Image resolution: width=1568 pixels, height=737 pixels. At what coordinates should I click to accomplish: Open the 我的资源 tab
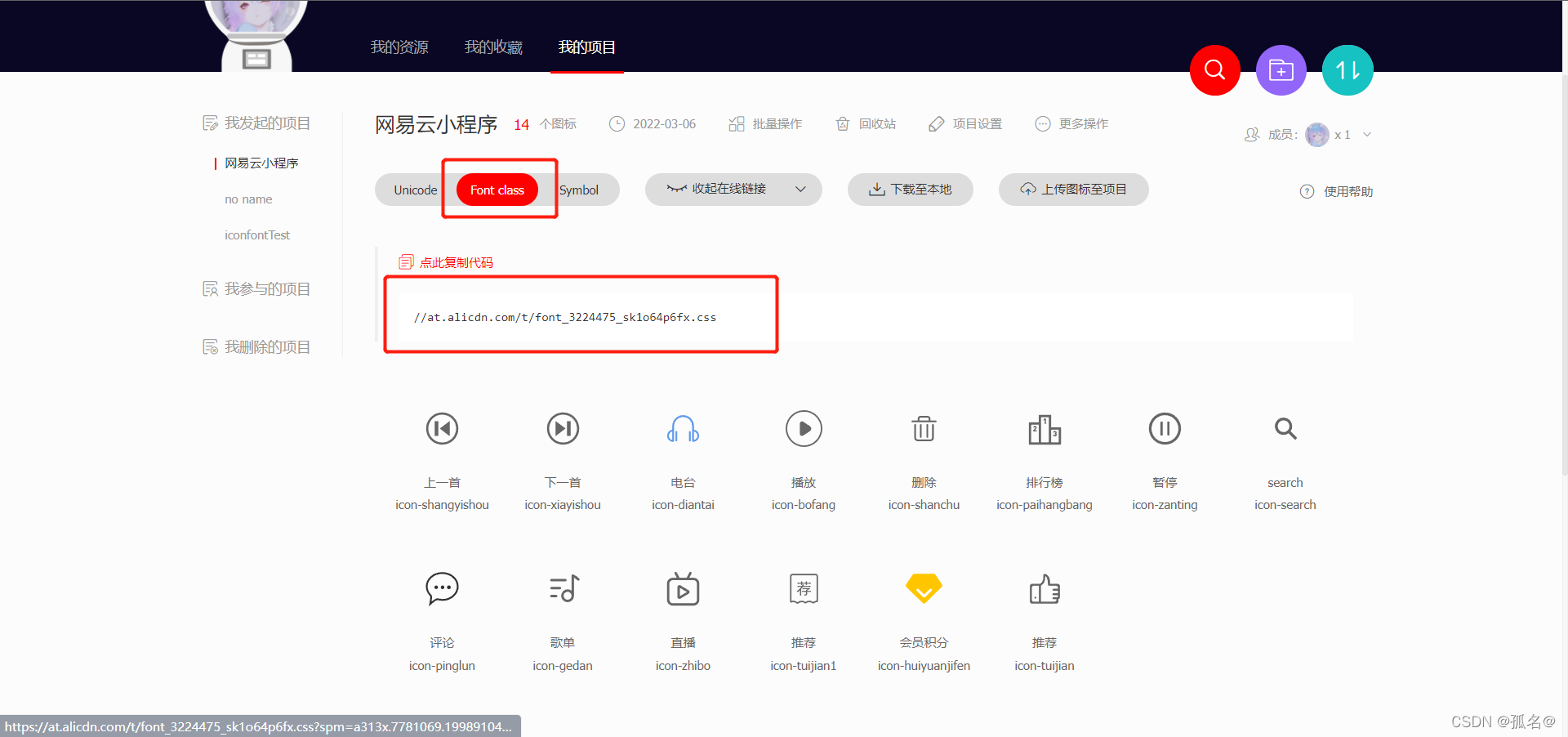point(399,47)
